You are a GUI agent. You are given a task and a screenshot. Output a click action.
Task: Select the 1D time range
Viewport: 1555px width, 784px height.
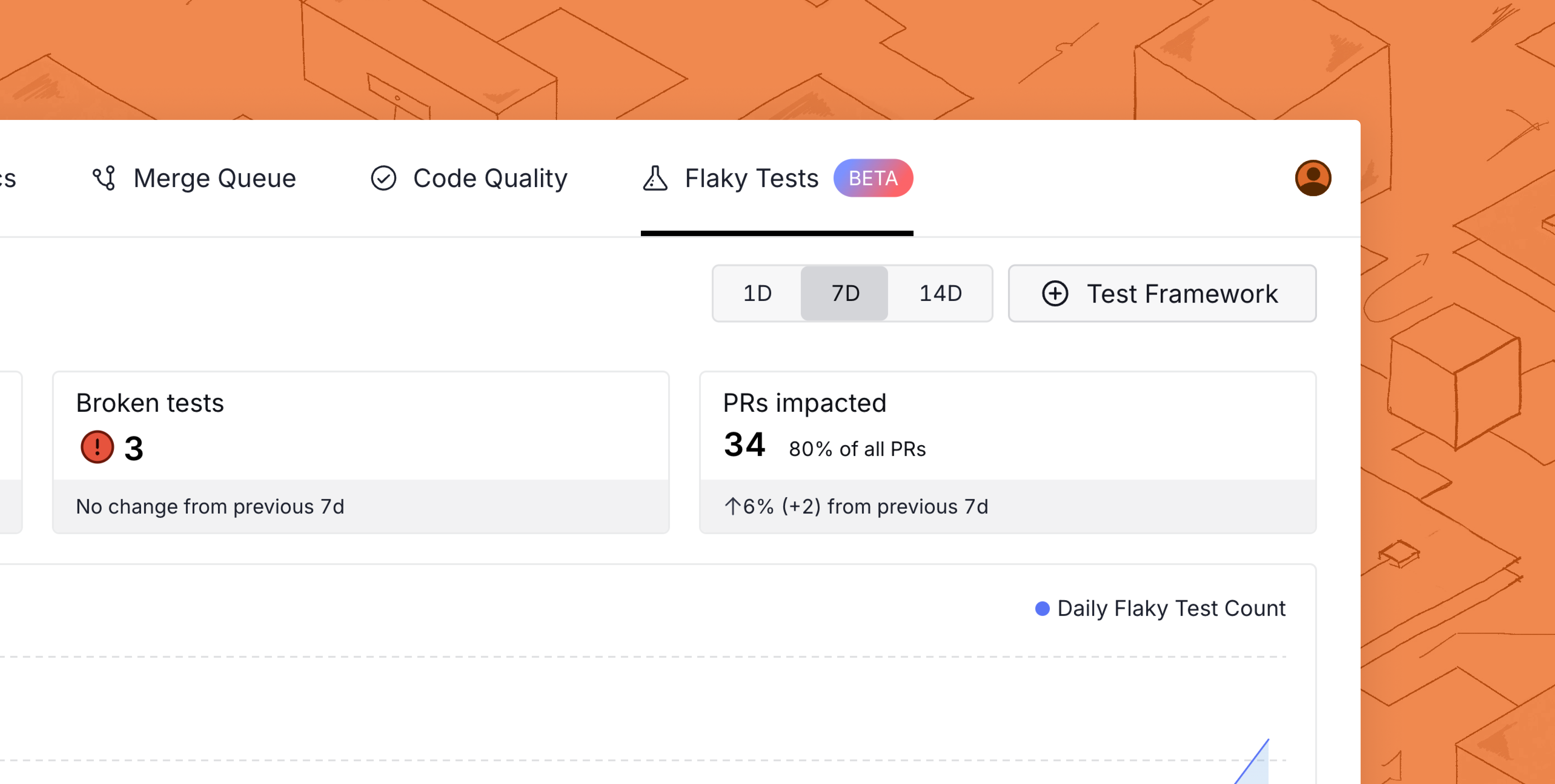click(x=757, y=293)
